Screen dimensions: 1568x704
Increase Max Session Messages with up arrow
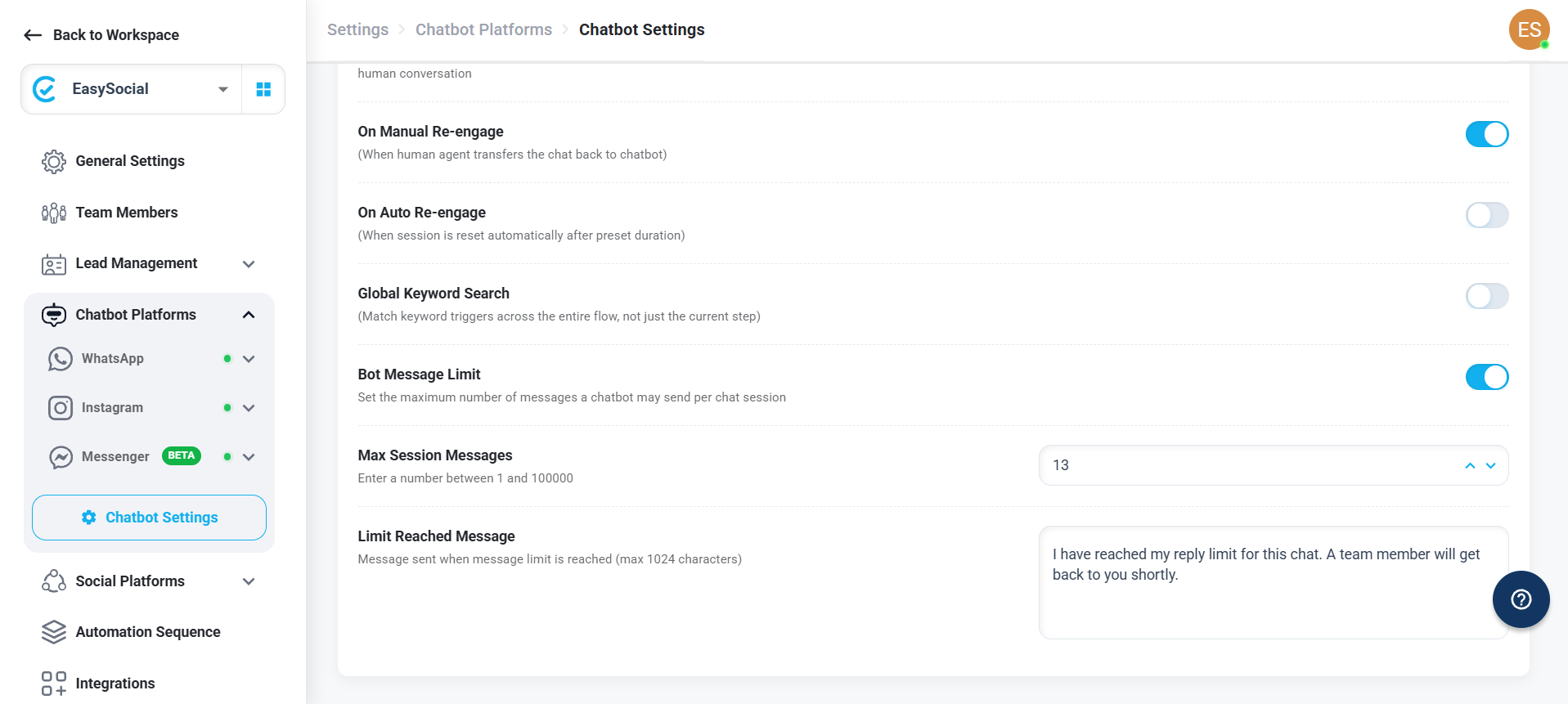click(1470, 465)
